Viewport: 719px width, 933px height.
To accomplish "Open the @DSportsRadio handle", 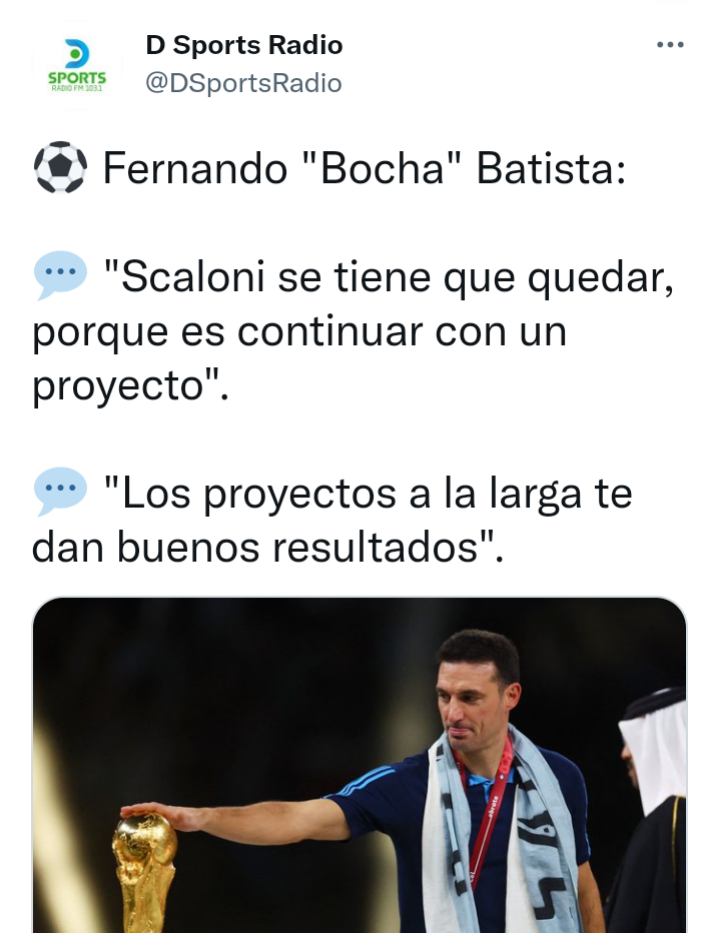I will pyautogui.click(x=243, y=83).
